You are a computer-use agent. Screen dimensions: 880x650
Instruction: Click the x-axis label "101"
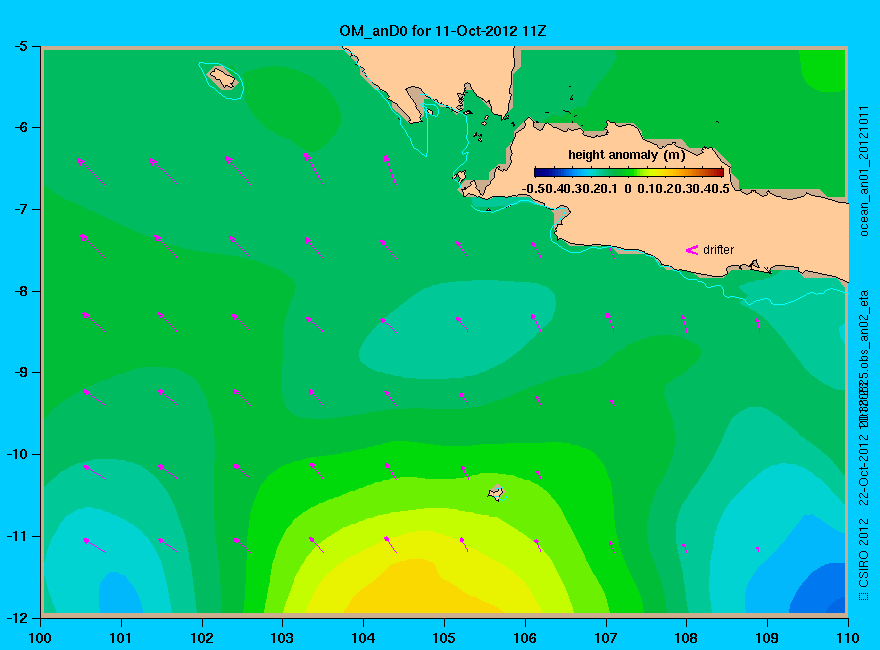pyautogui.click(x=121, y=638)
